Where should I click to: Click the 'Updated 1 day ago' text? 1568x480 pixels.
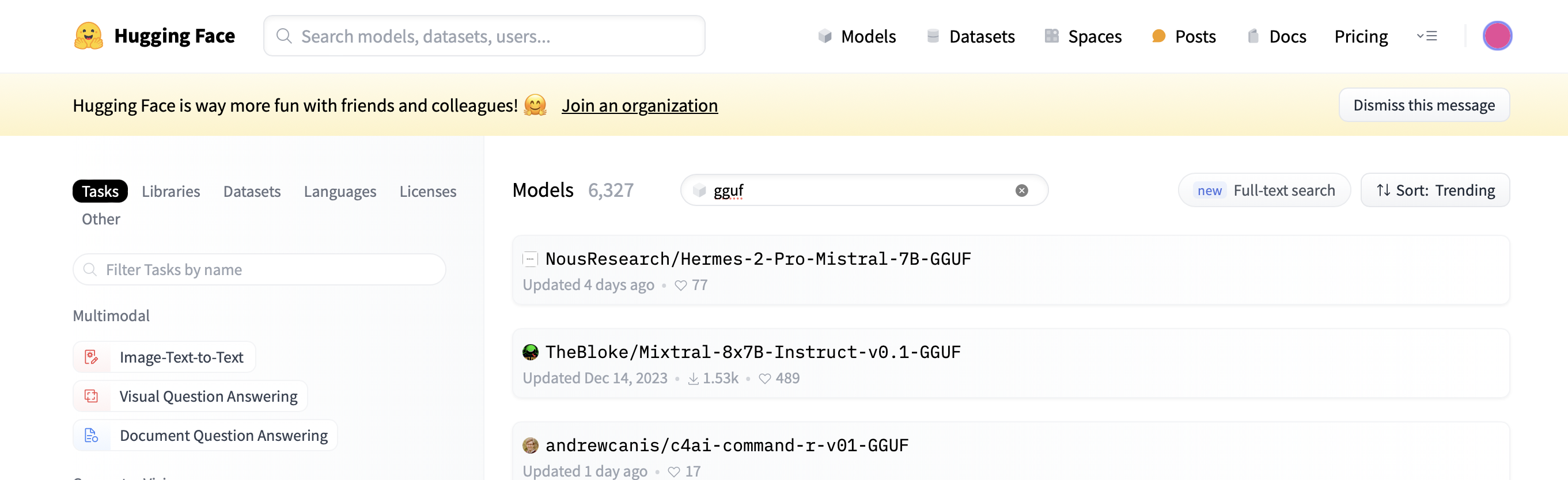(584, 471)
